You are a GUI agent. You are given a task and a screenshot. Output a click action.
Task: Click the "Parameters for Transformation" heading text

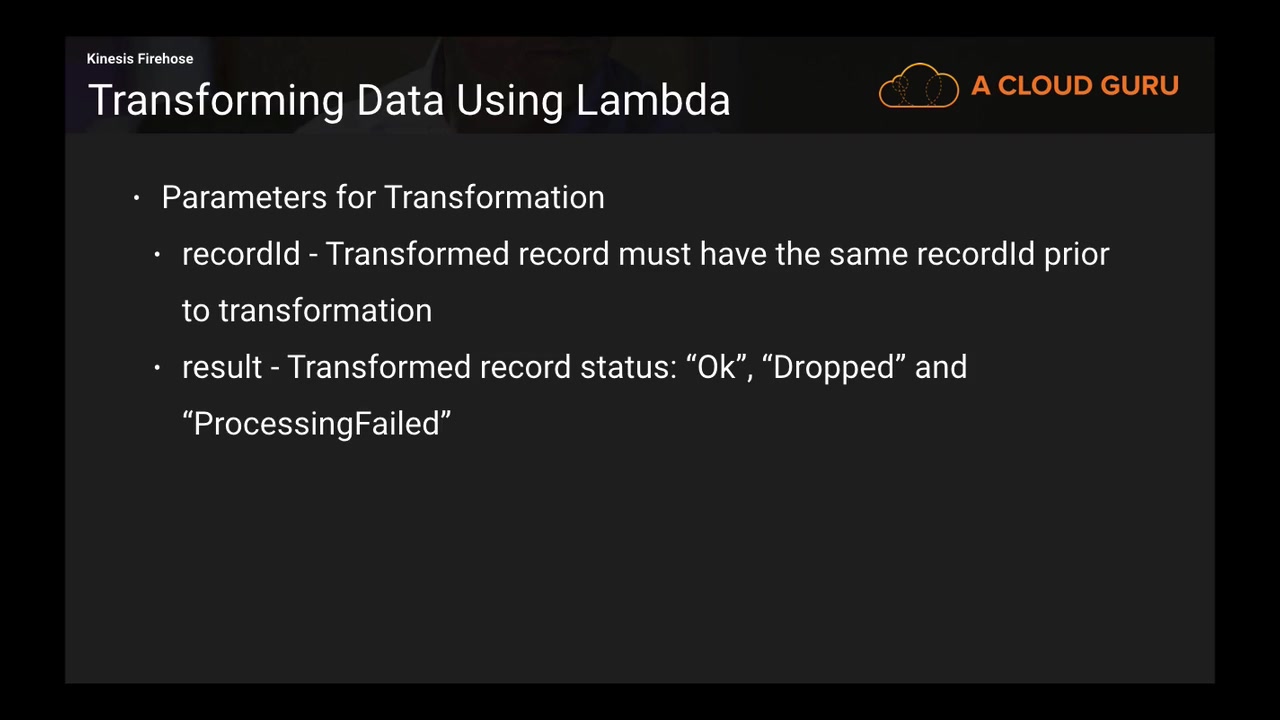coord(383,197)
